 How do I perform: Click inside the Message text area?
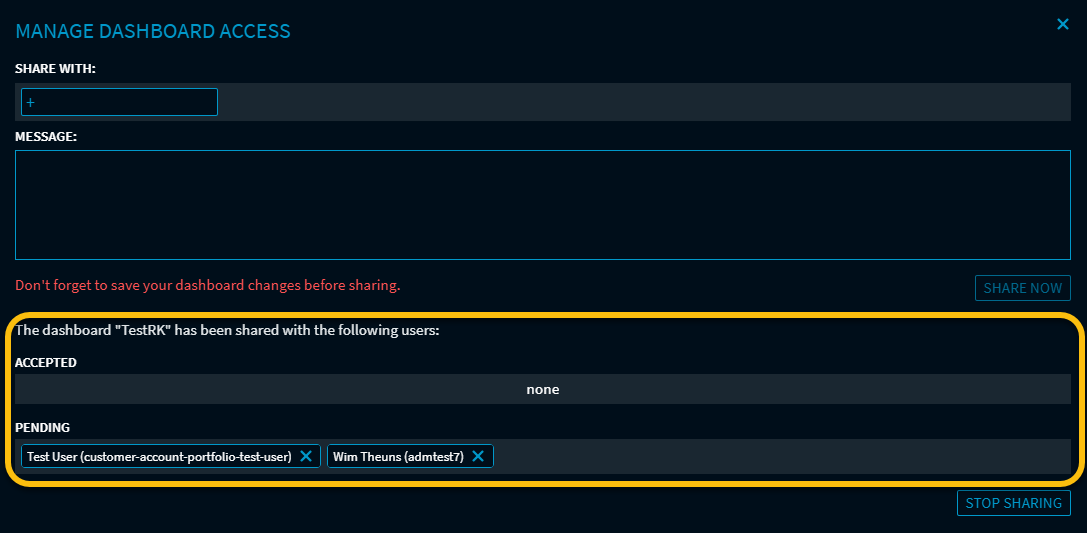click(x=542, y=205)
